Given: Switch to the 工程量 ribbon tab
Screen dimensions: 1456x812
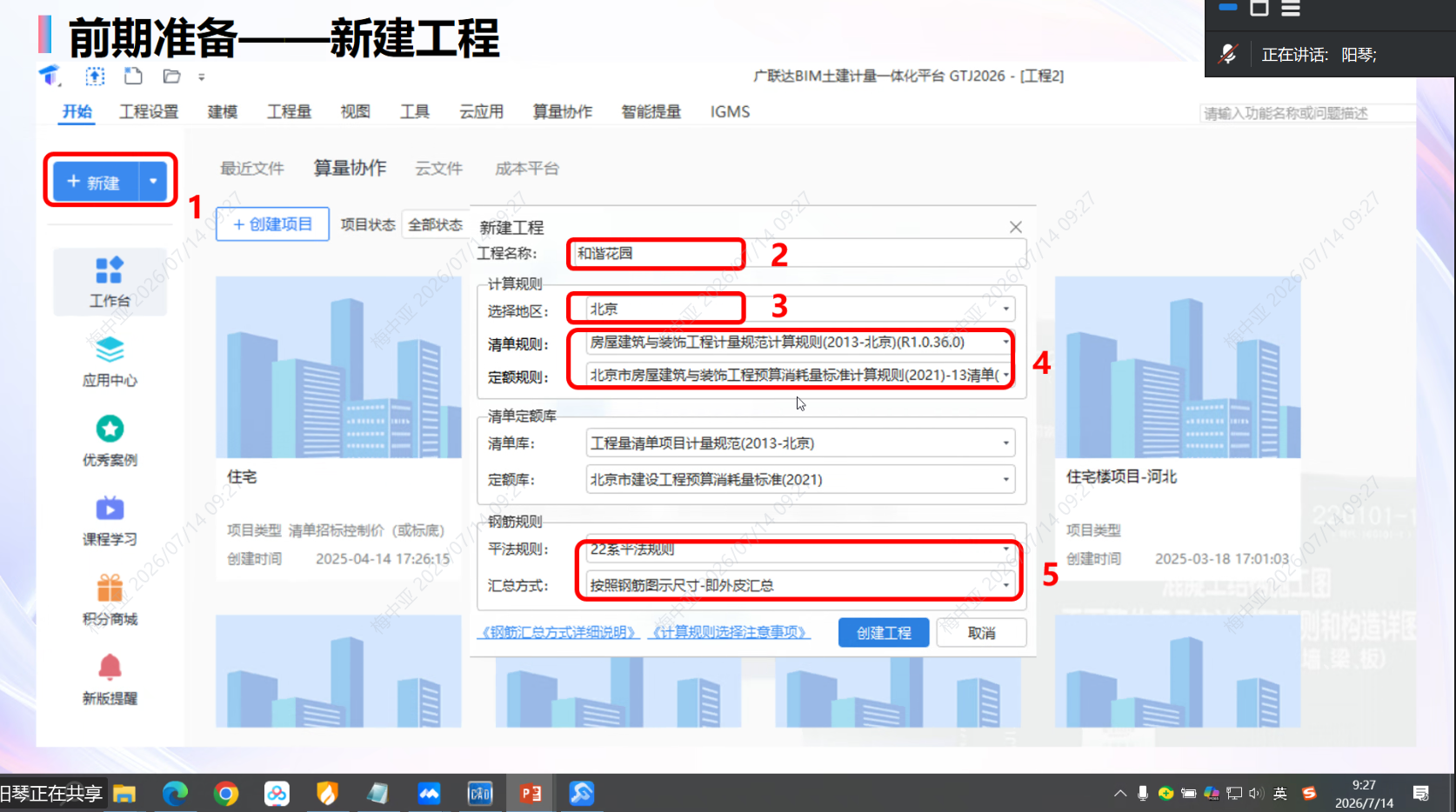Looking at the screenshot, I should 289,112.
